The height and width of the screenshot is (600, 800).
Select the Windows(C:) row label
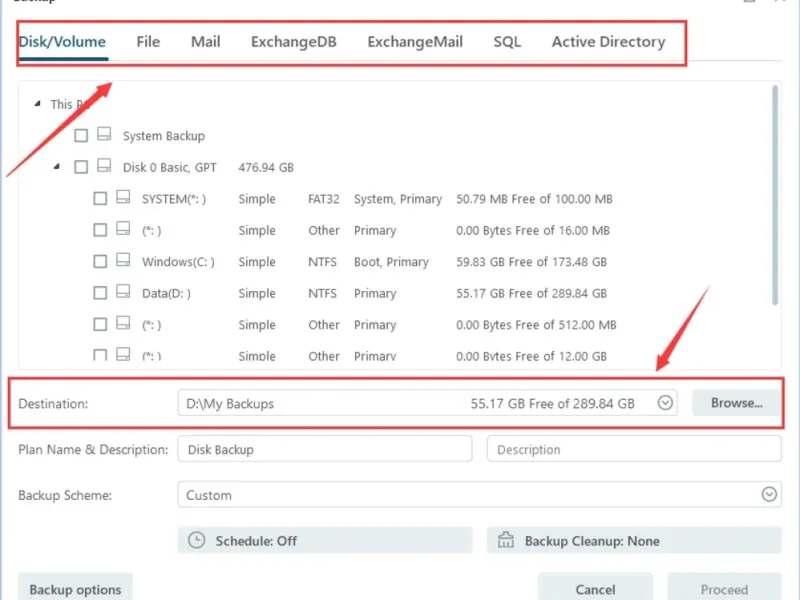click(178, 262)
